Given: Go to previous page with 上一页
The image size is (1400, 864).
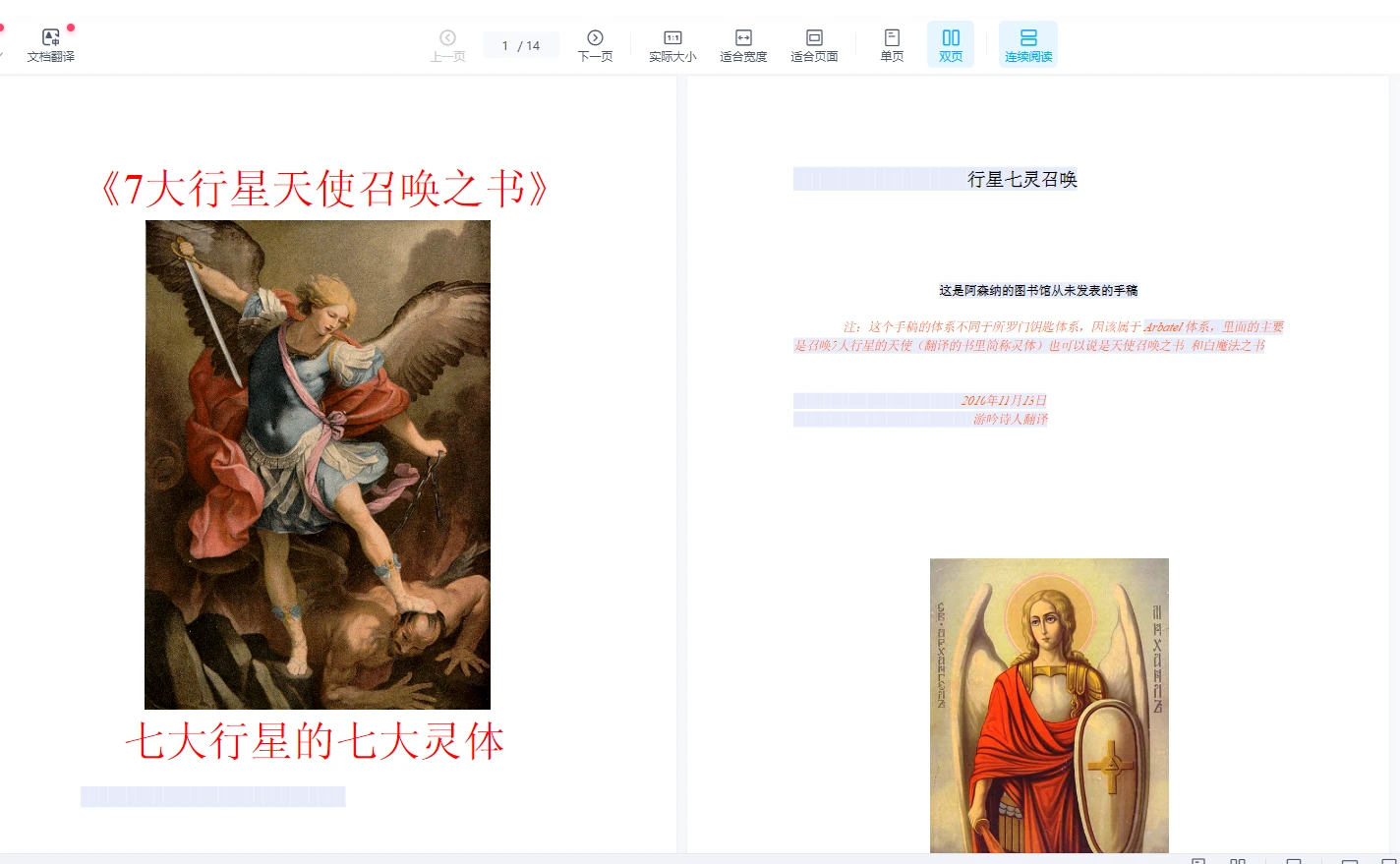Looking at the screenshot, I should pyautogui.click(x=447, y=45).
